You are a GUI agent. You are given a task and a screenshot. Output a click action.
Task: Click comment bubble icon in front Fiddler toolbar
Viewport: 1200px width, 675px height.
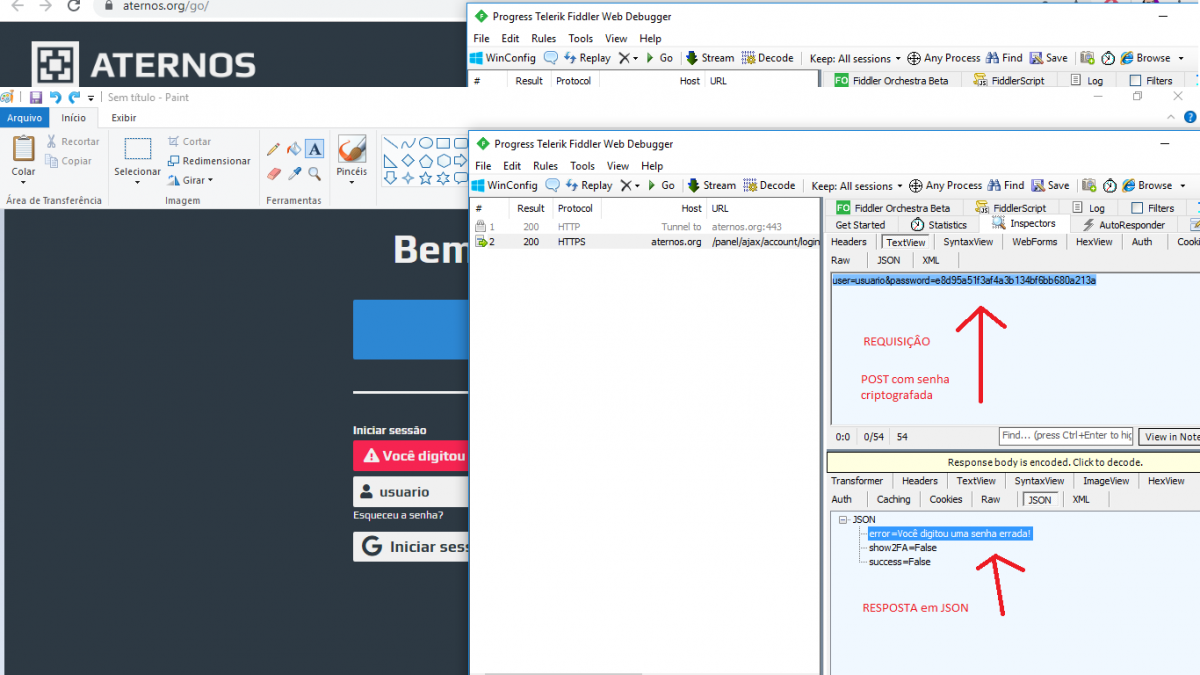click(x=553, y=185)
